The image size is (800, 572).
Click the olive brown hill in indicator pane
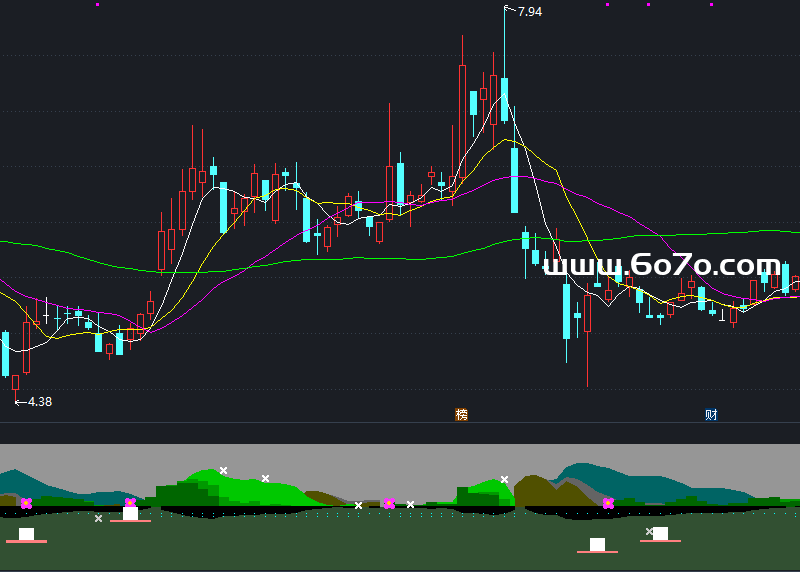pyautogui.click(x=538, y=490)
